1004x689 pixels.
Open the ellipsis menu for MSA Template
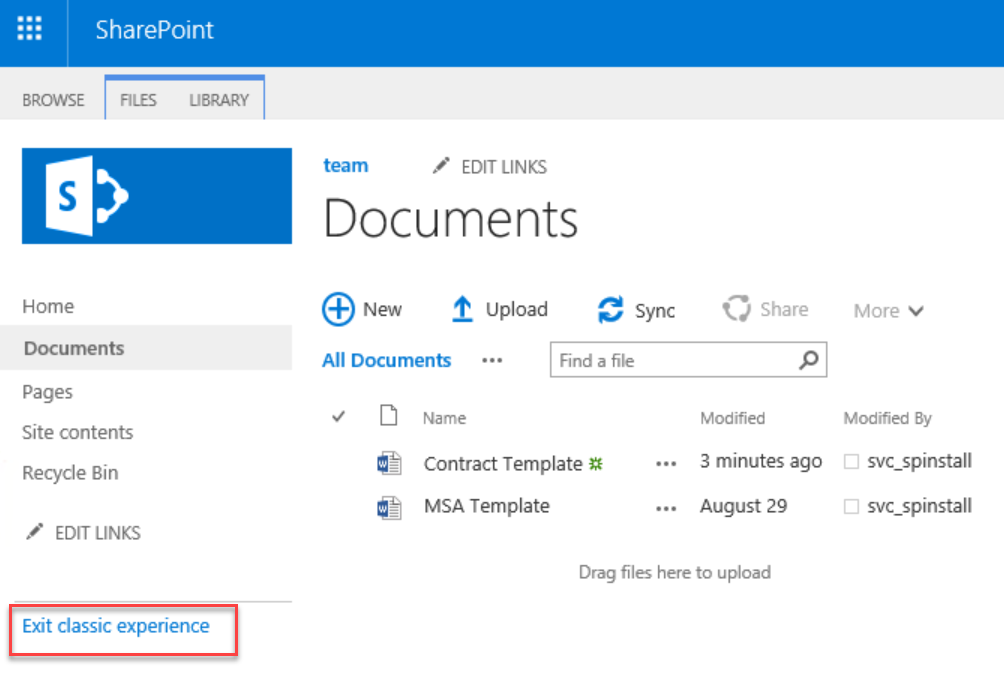pyautogui.click(x=666, y=508)
